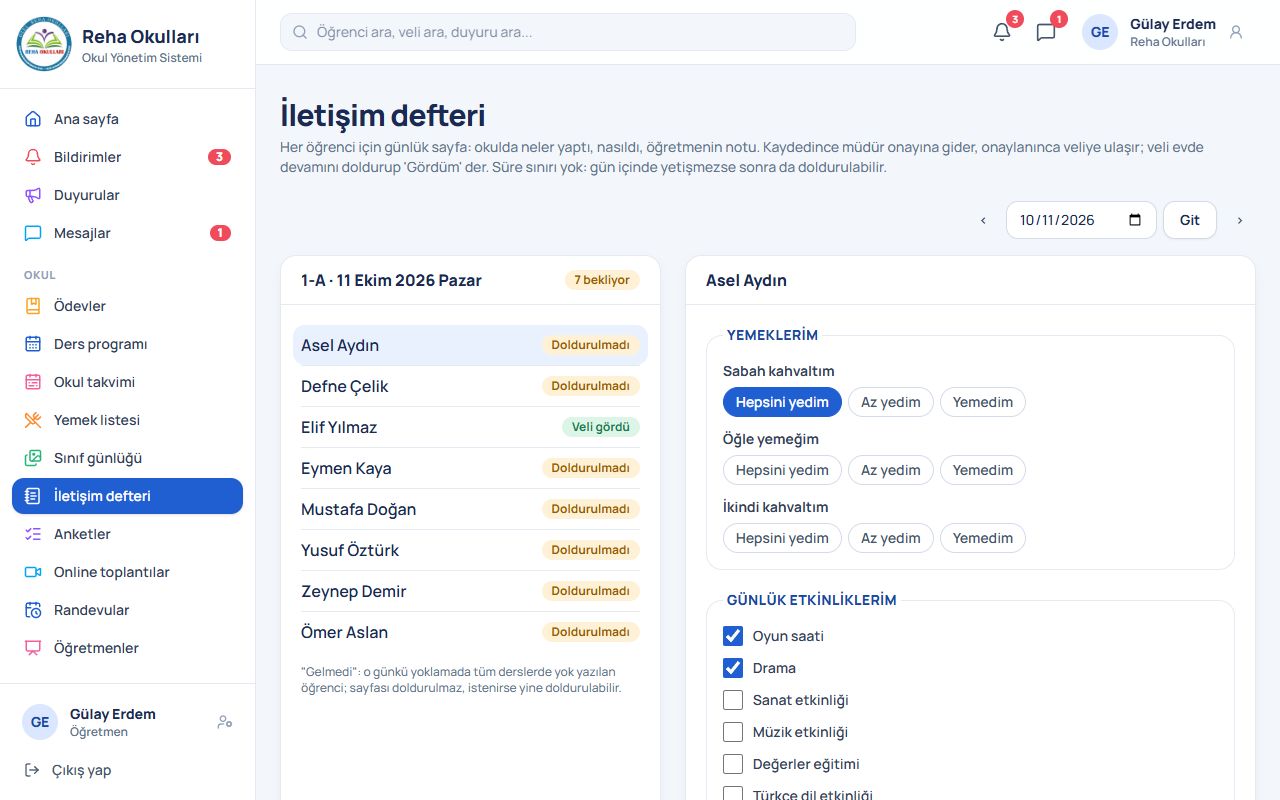The image size is (1280, 800).
Task: Open Öğretmenler in the sidebar
Action: pos(127,648)
